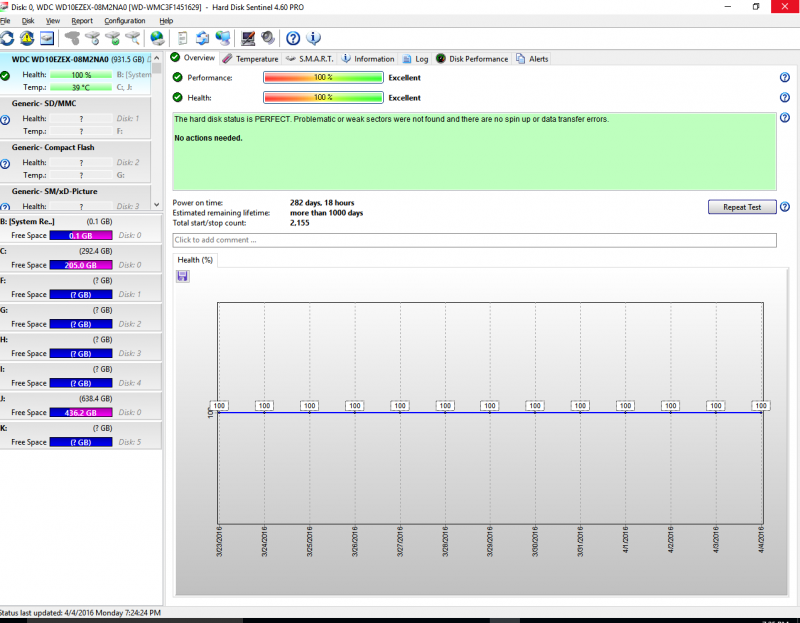Switch to the Disk Performance tab

coord(472,59)
